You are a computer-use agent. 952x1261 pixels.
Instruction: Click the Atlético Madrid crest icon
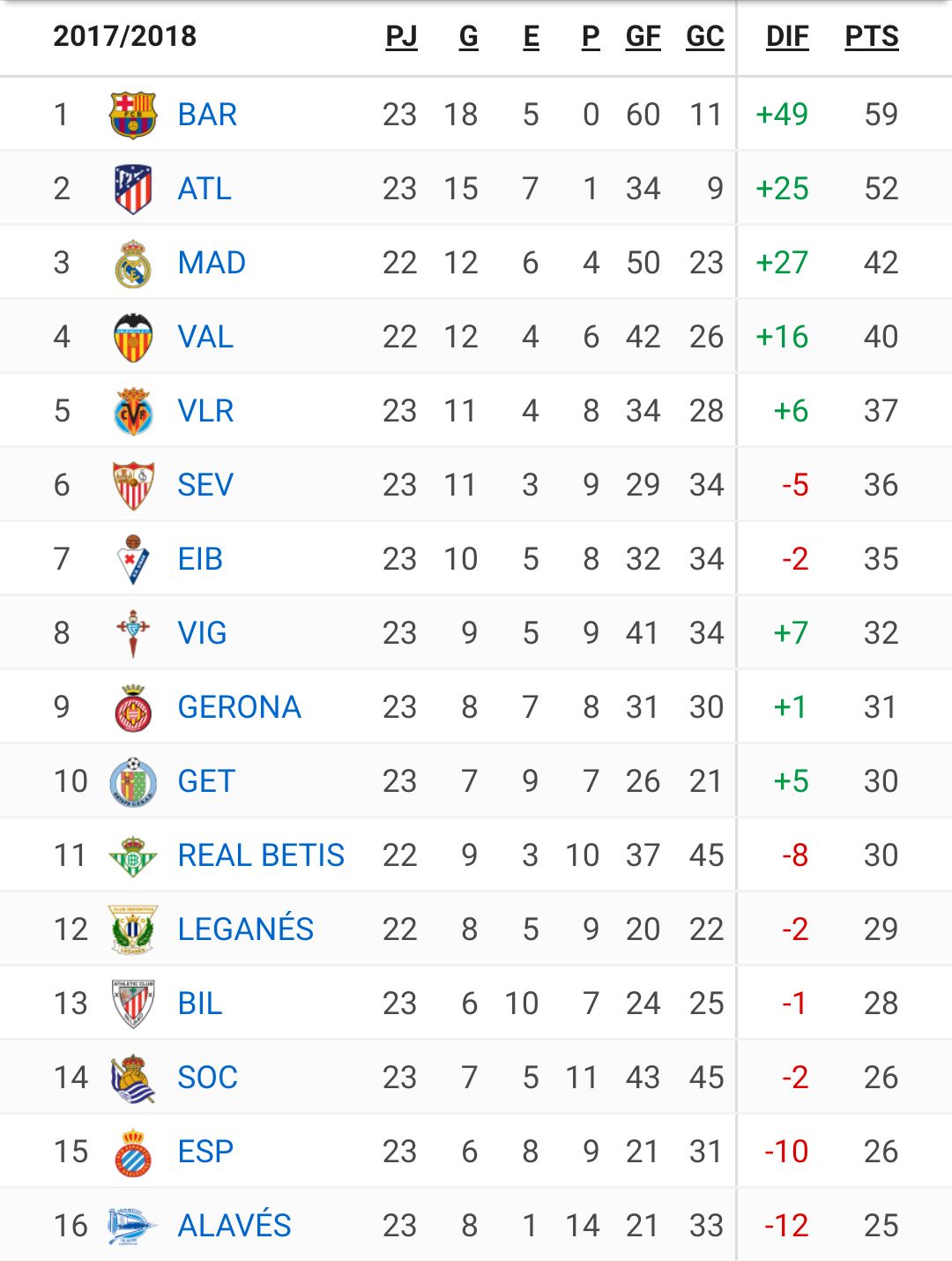click(x=133, y=189)
